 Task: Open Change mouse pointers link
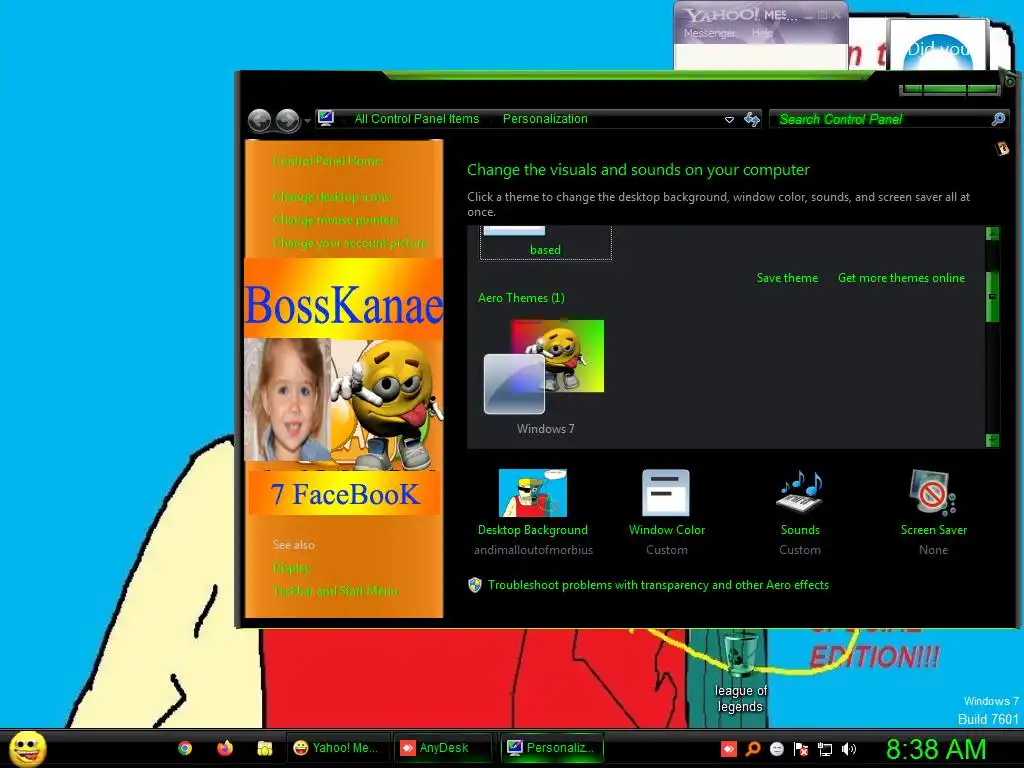[x=336, y=220]
